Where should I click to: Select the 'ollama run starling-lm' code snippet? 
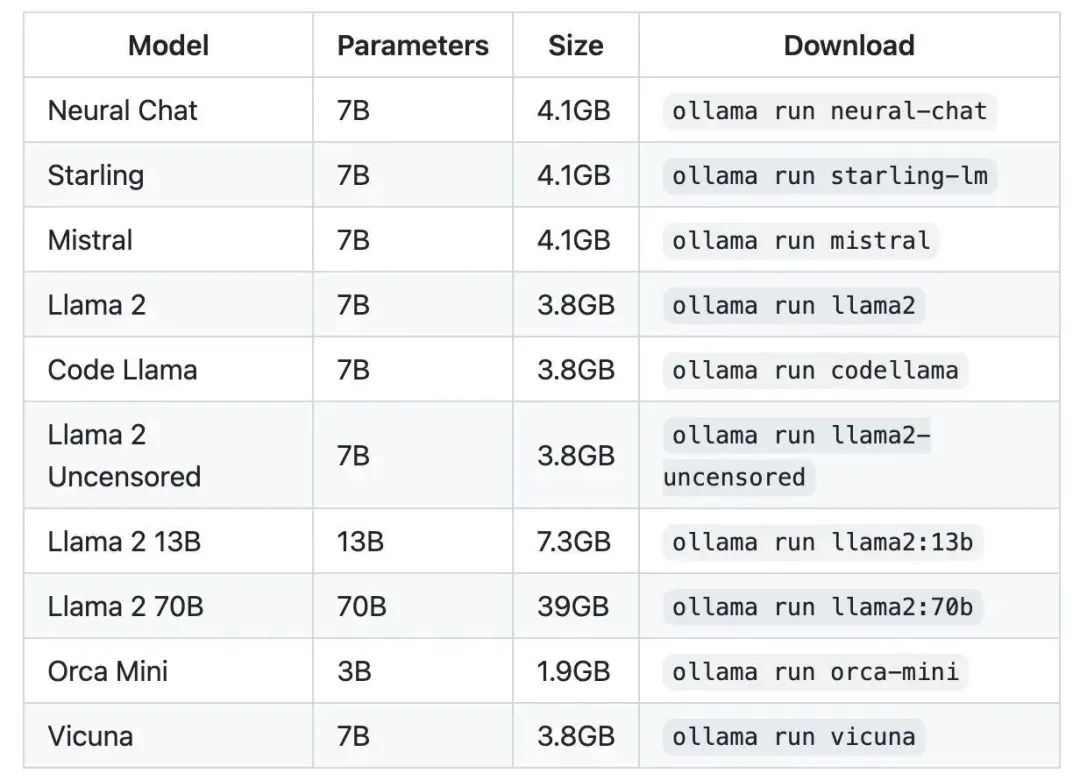tap(829, 176)
